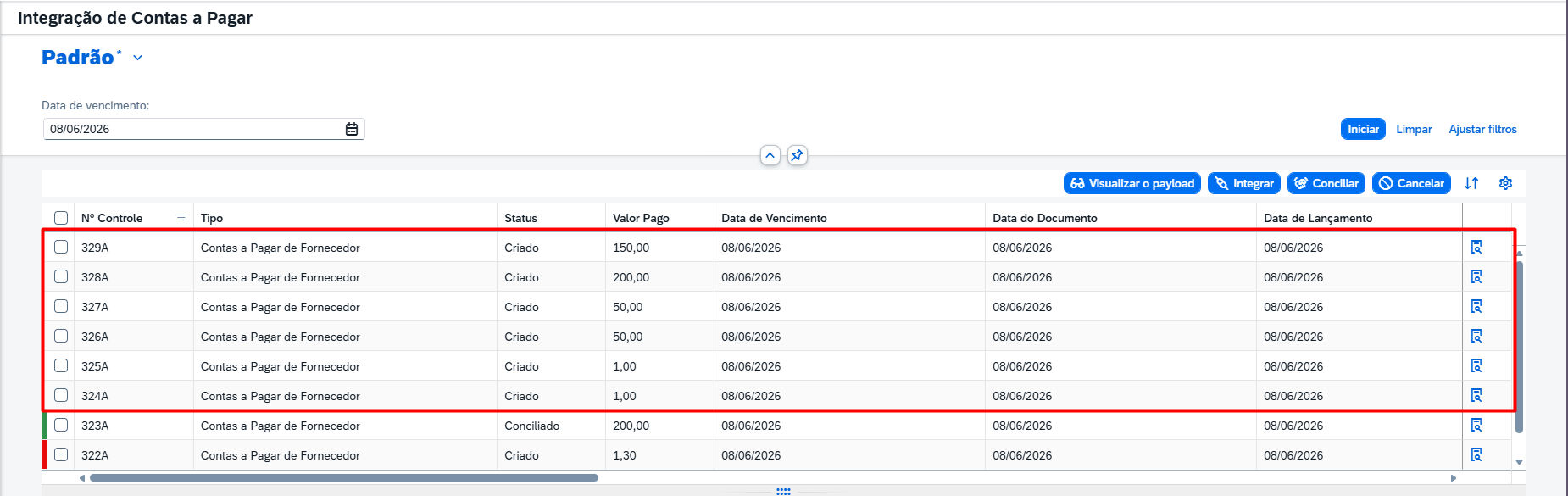The width and height of the screenshot is (1568, 496).
Task: Click the Visualizar o payload button
Action: click(x=1132, y=183)
